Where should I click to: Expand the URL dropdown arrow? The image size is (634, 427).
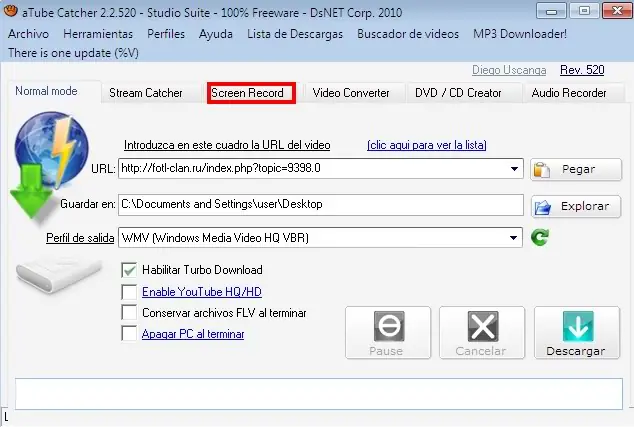(514, 169)
